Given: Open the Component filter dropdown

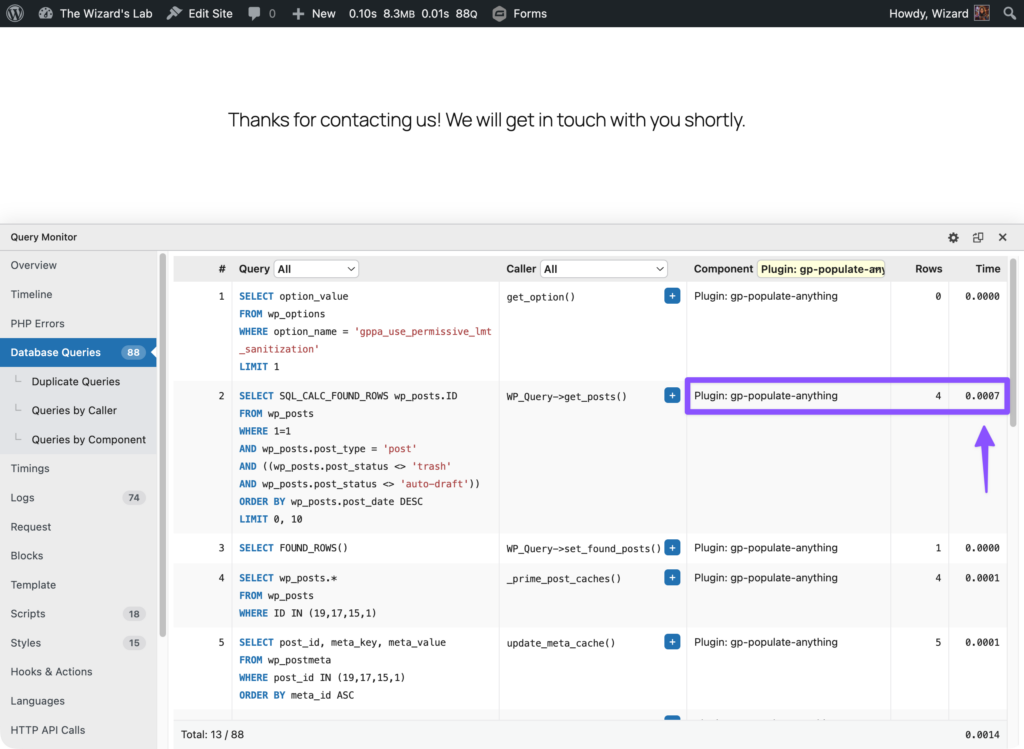Looking at the screenshot, I should point(821,269).
